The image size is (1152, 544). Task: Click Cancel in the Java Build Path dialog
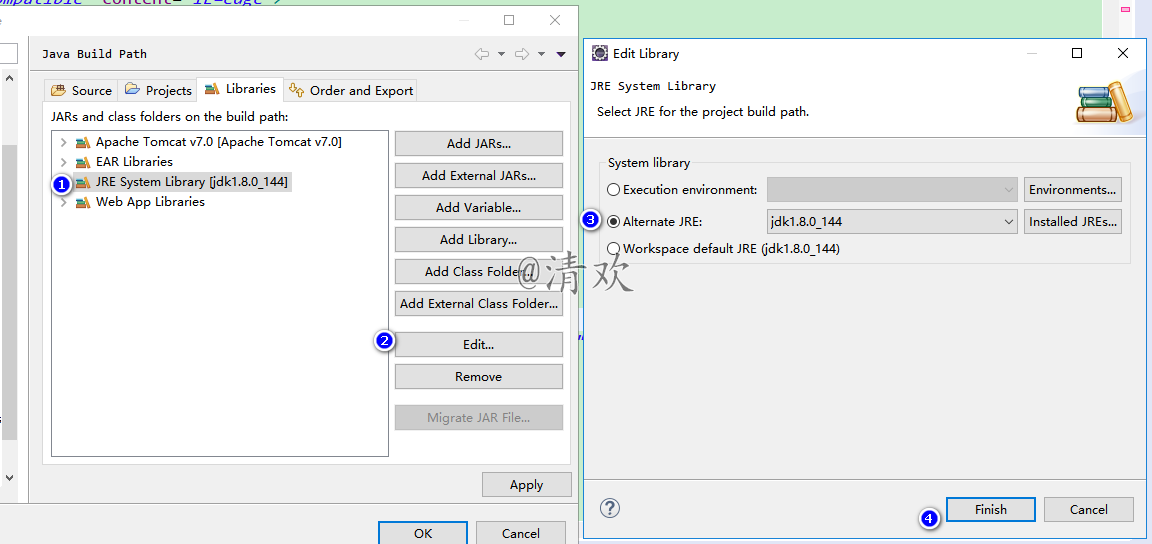(x=521, y=533)
